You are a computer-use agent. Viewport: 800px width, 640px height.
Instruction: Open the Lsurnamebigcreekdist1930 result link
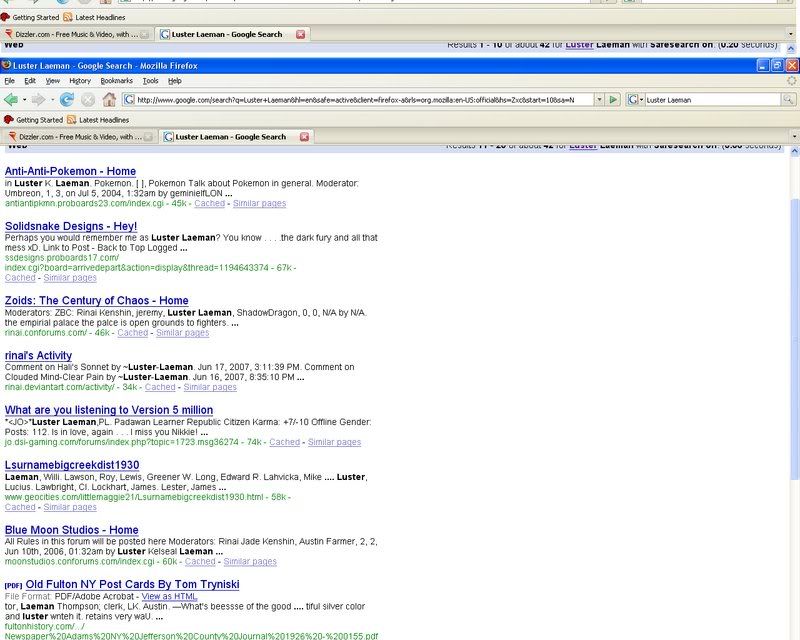pos(72,465)
